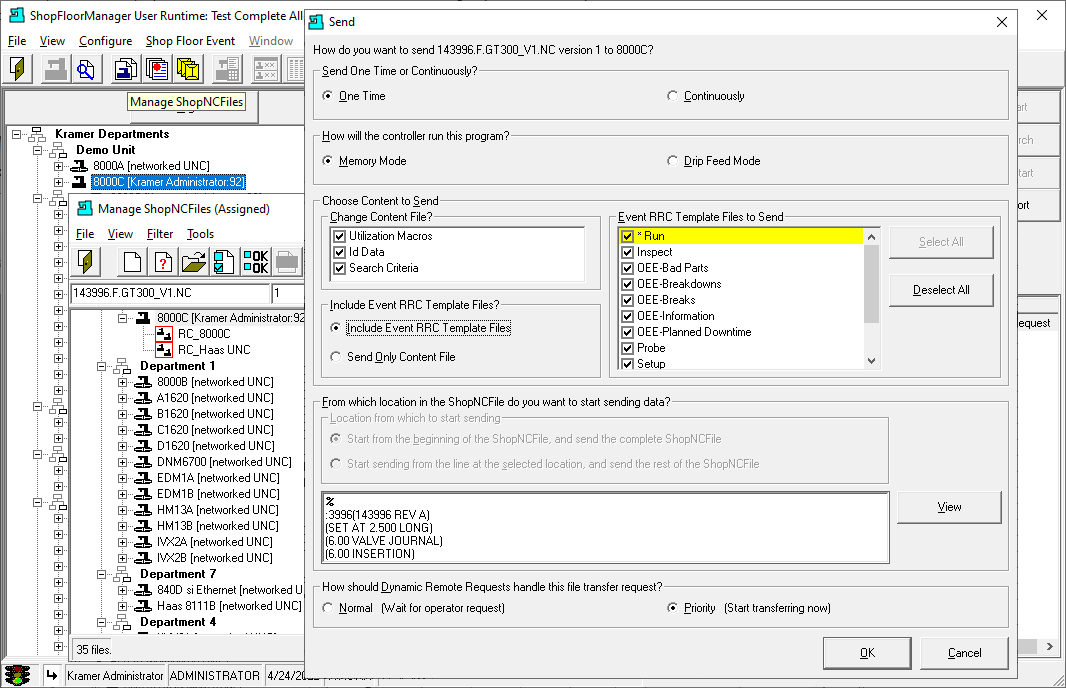Click the Deselect All button
1066x688 pixels.
[x=941, y=290]
